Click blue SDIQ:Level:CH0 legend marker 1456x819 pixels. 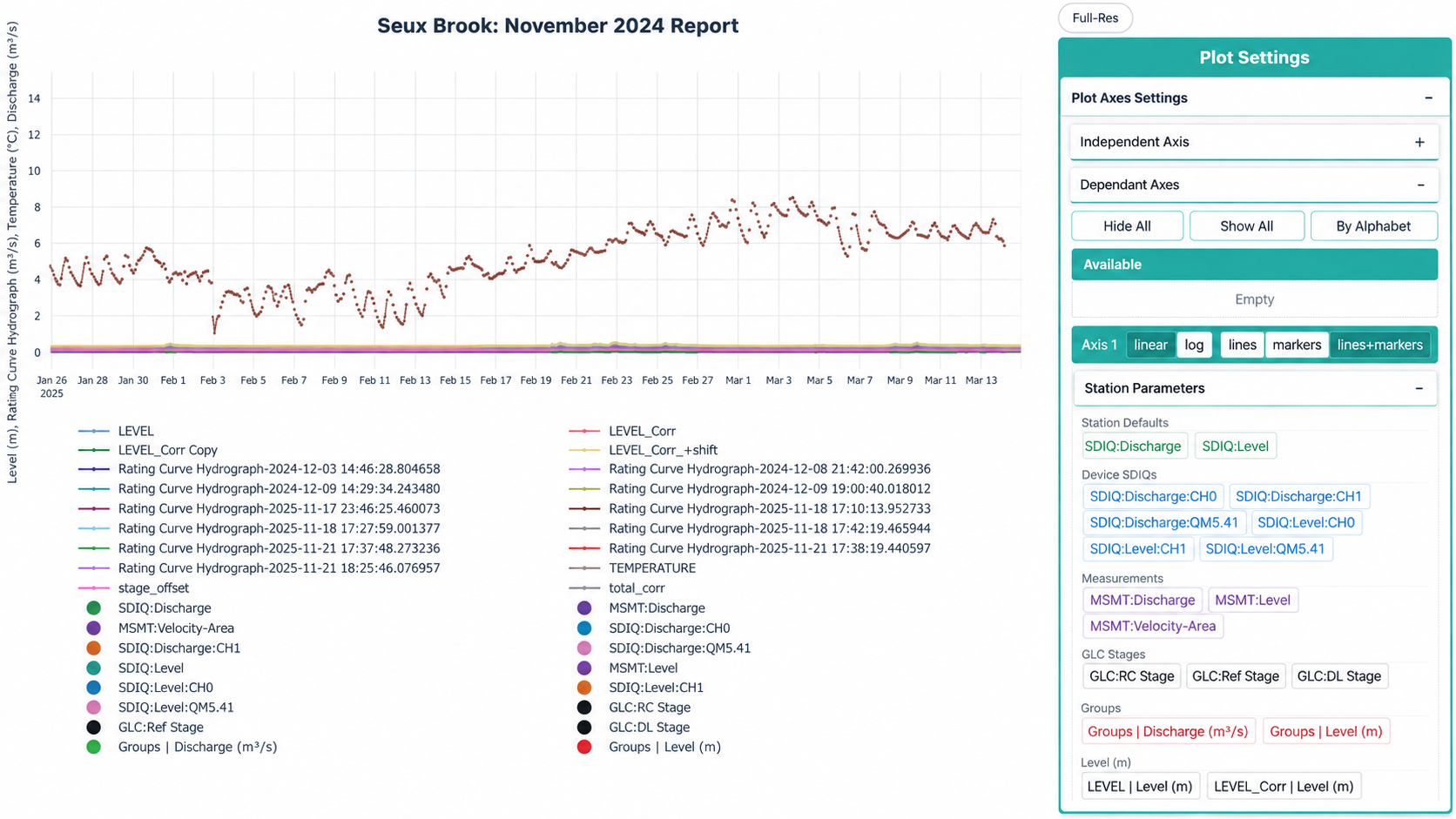click(x=94, y=688)
